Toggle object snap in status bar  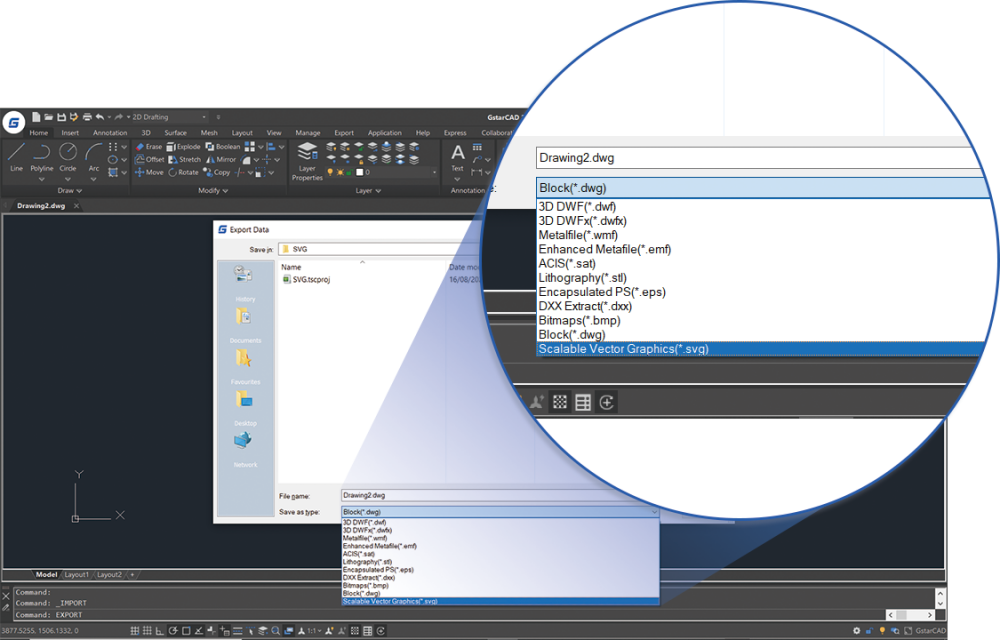click(x=186, y=630)
